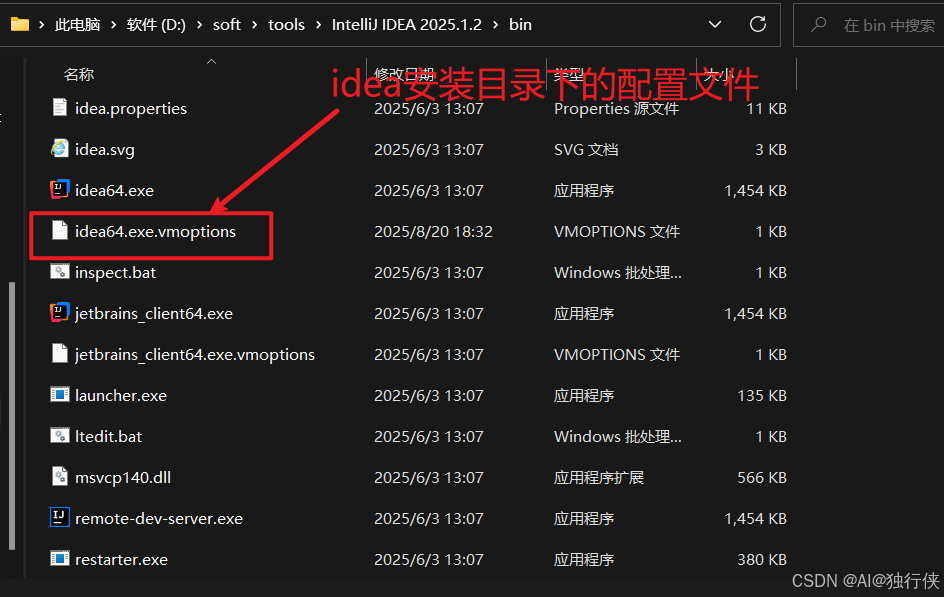Screen dimensions: 944x597
Task: Click the 2025/8/20 18:32 date cell
Action: [x=433, y=231]
